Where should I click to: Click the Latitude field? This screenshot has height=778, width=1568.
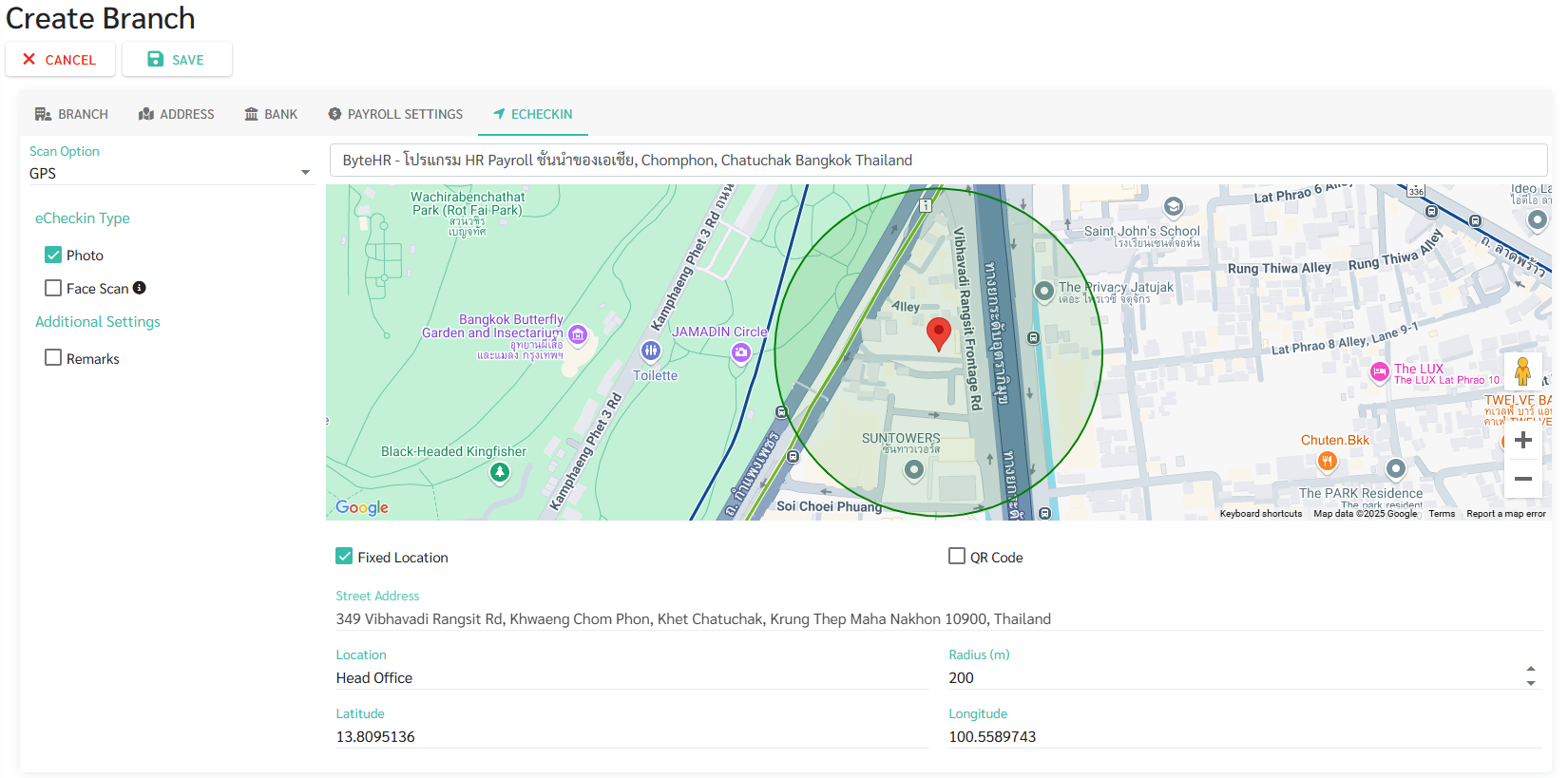point(632,736)
